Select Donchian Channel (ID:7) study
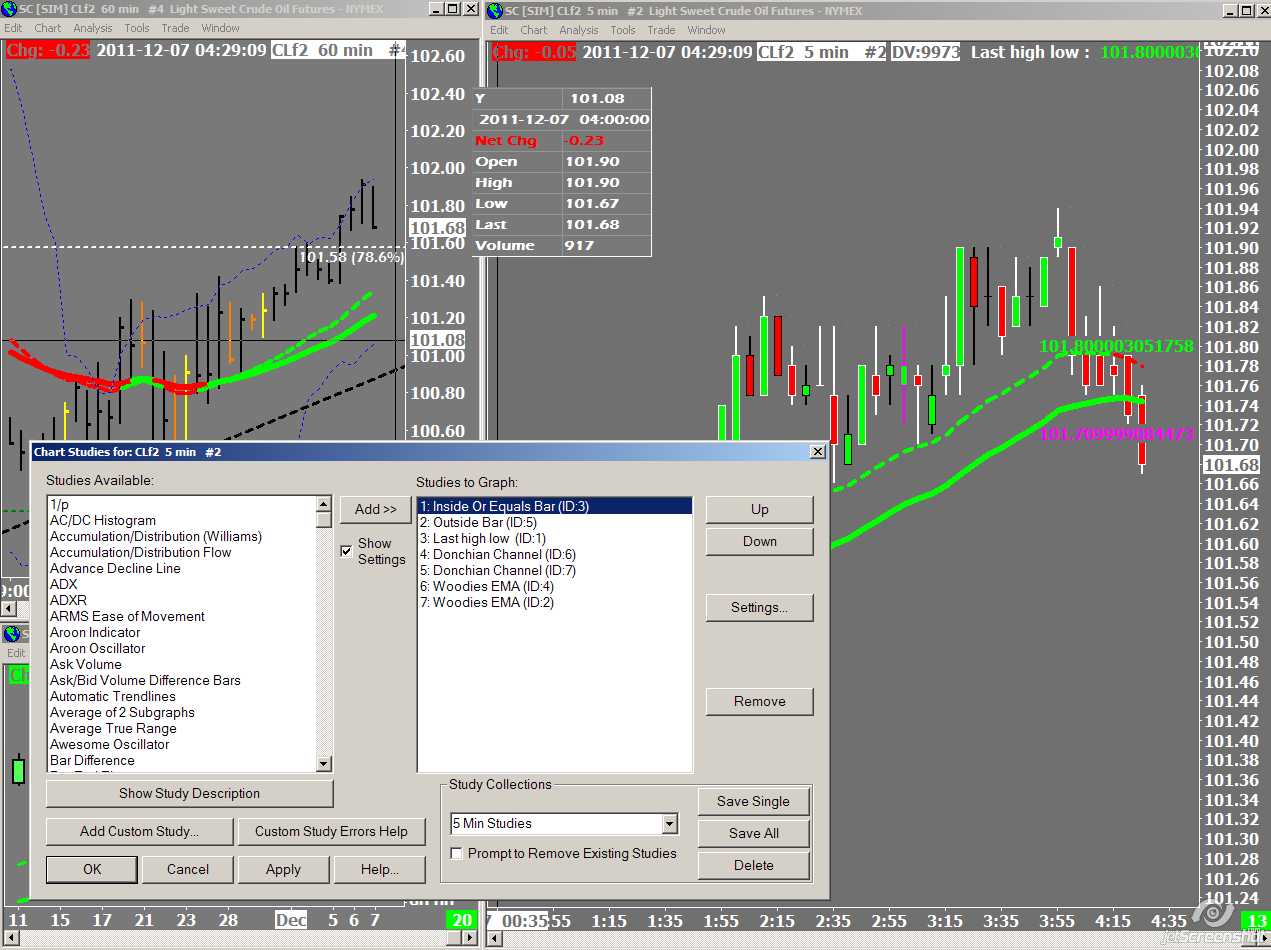Image resolution: width=1271 pixels, height=950 pixels. pyautogui.click(x=555, y=571)
